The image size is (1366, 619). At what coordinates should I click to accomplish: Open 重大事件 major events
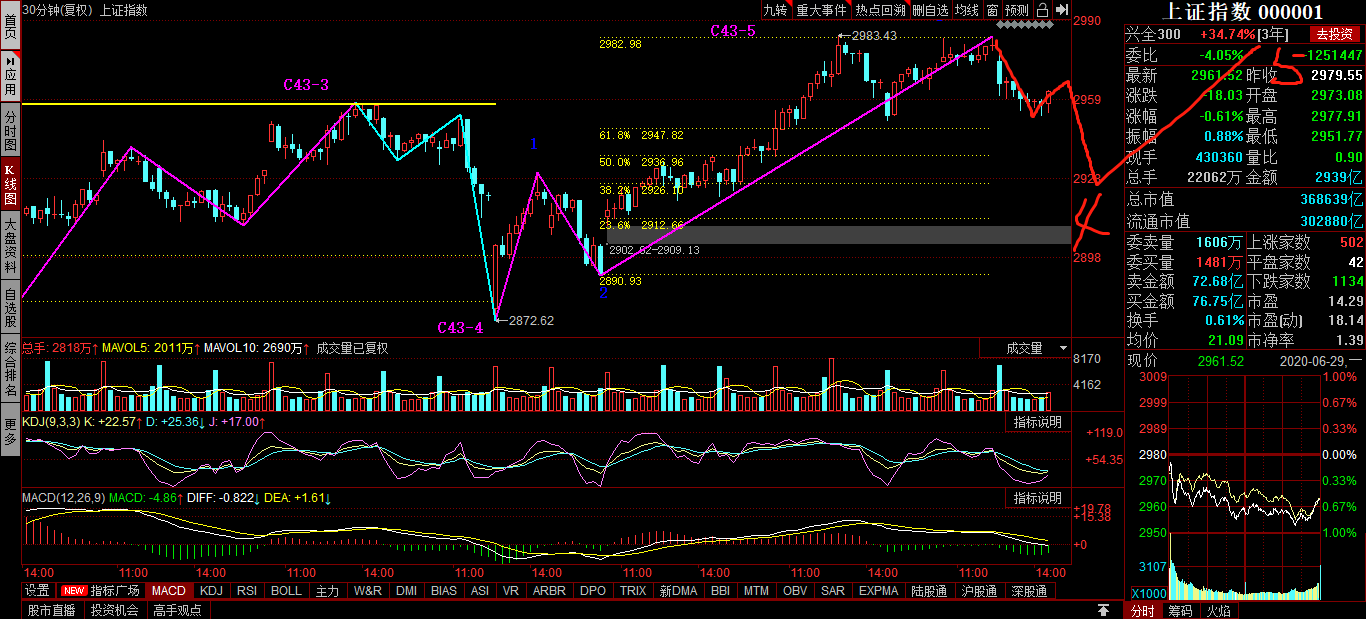point(821,10)
